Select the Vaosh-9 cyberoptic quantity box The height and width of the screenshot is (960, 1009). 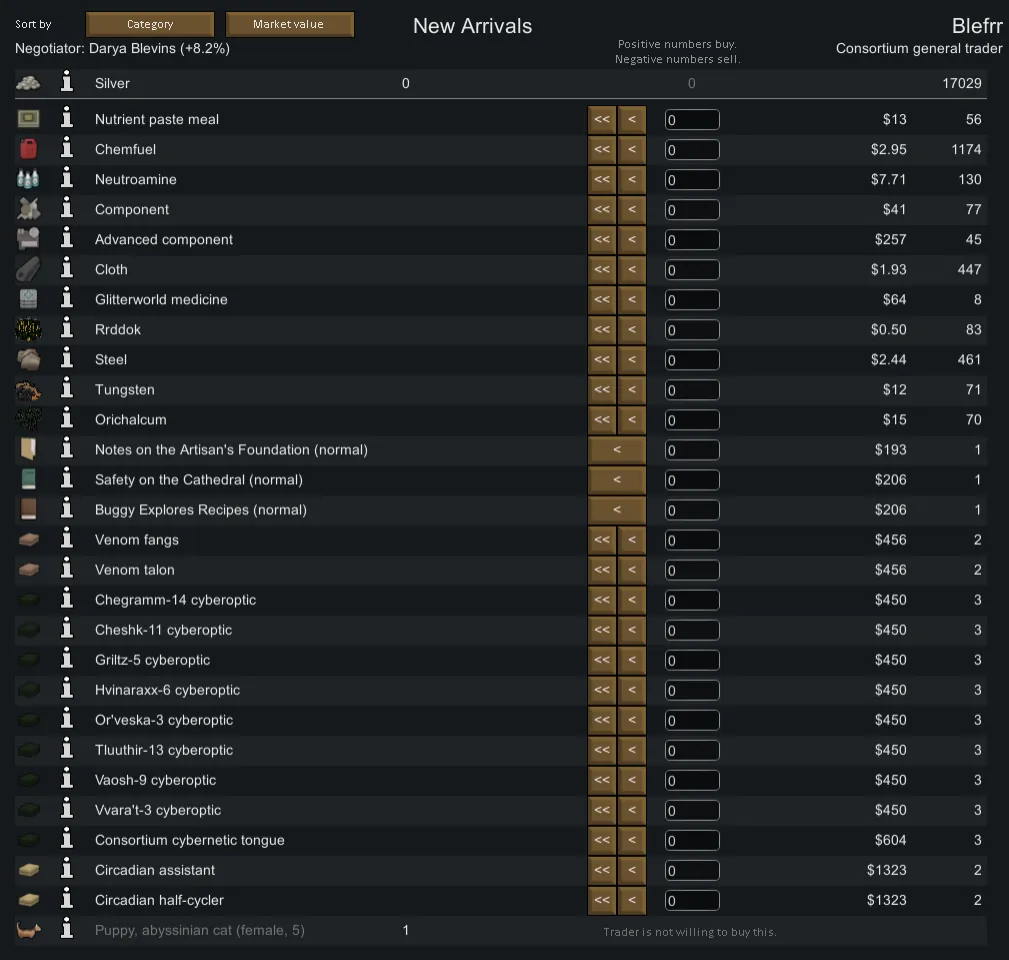[692, 780]
